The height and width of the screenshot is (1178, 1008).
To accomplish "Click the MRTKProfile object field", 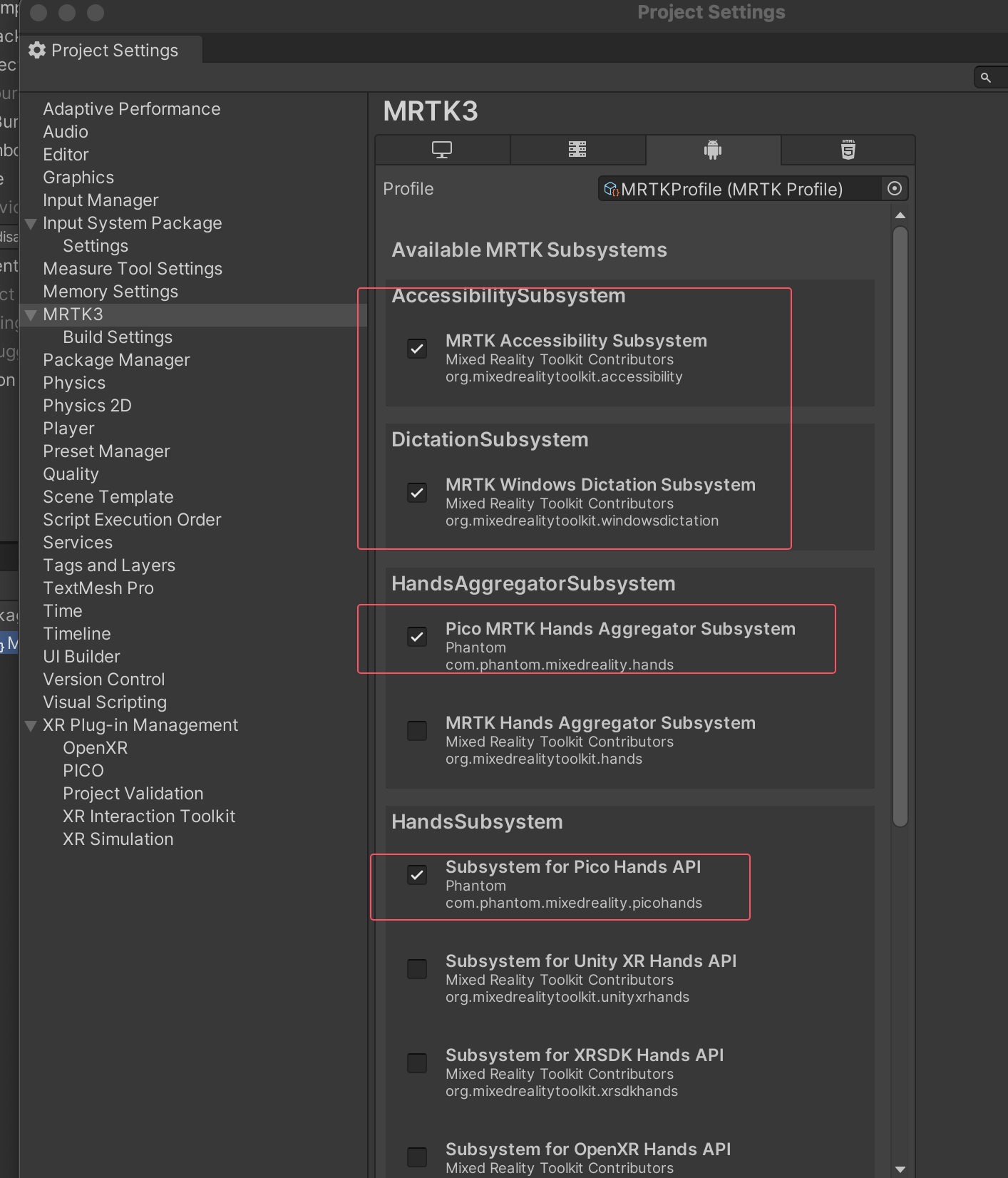I will (753, 189).
